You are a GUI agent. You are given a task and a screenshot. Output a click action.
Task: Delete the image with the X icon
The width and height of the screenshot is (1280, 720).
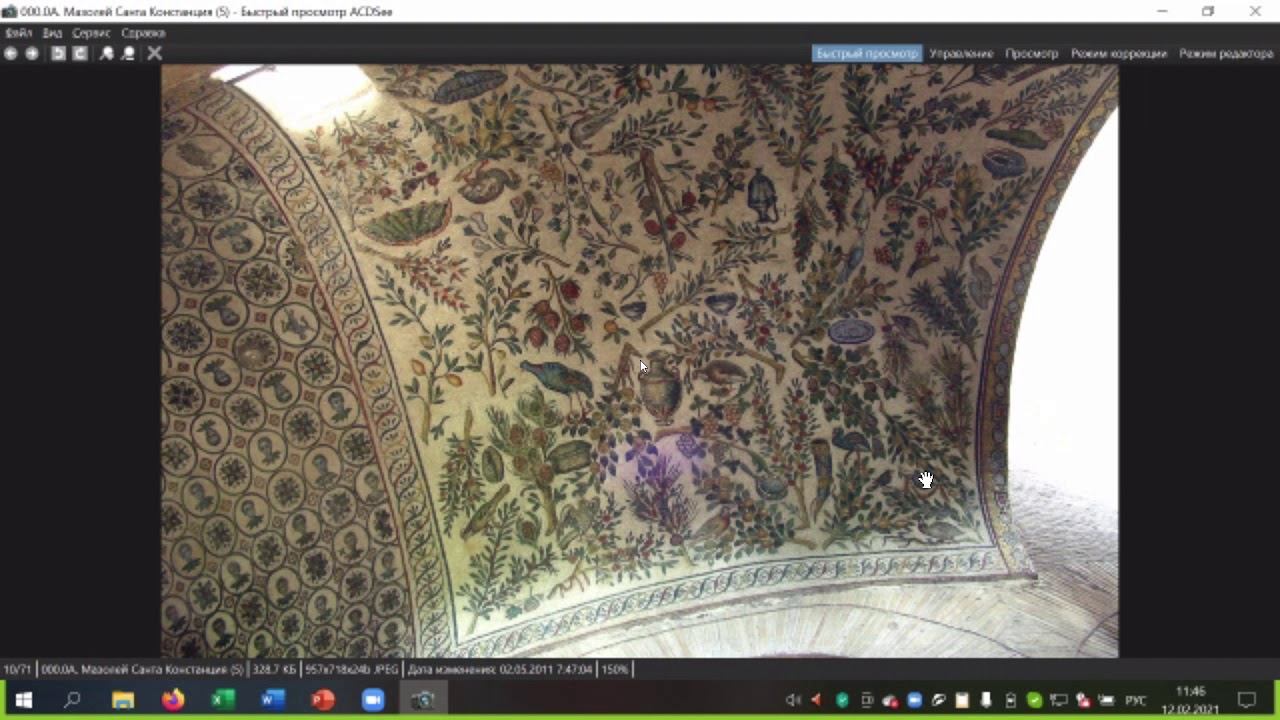[155, 53]
